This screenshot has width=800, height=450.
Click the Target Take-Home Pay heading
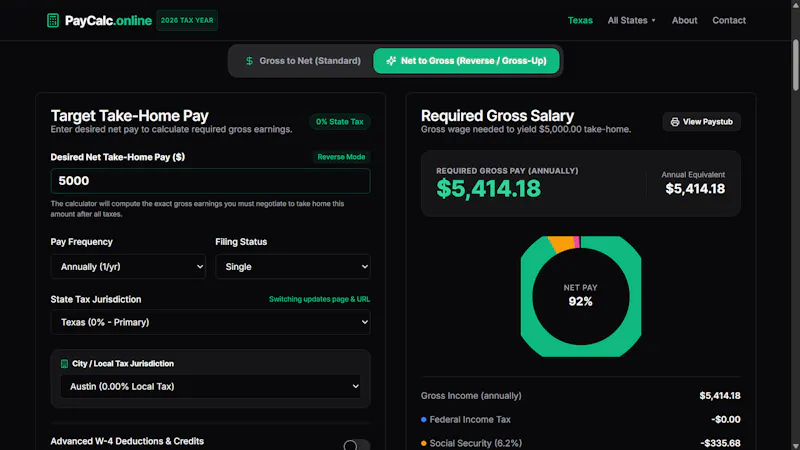coord(130,116)
